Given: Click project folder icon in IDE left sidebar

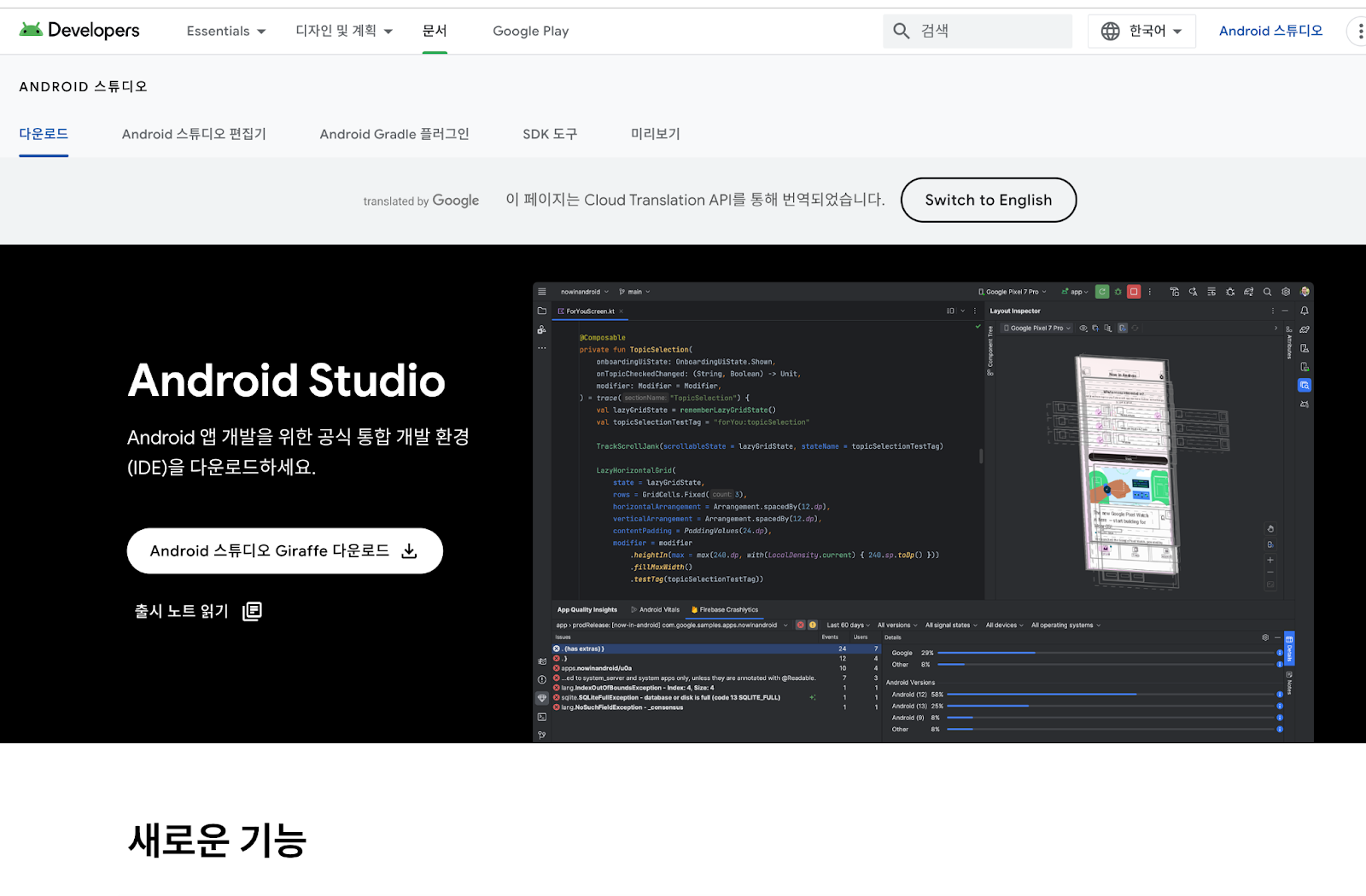Looking at the screenshot, I should 541,311.
